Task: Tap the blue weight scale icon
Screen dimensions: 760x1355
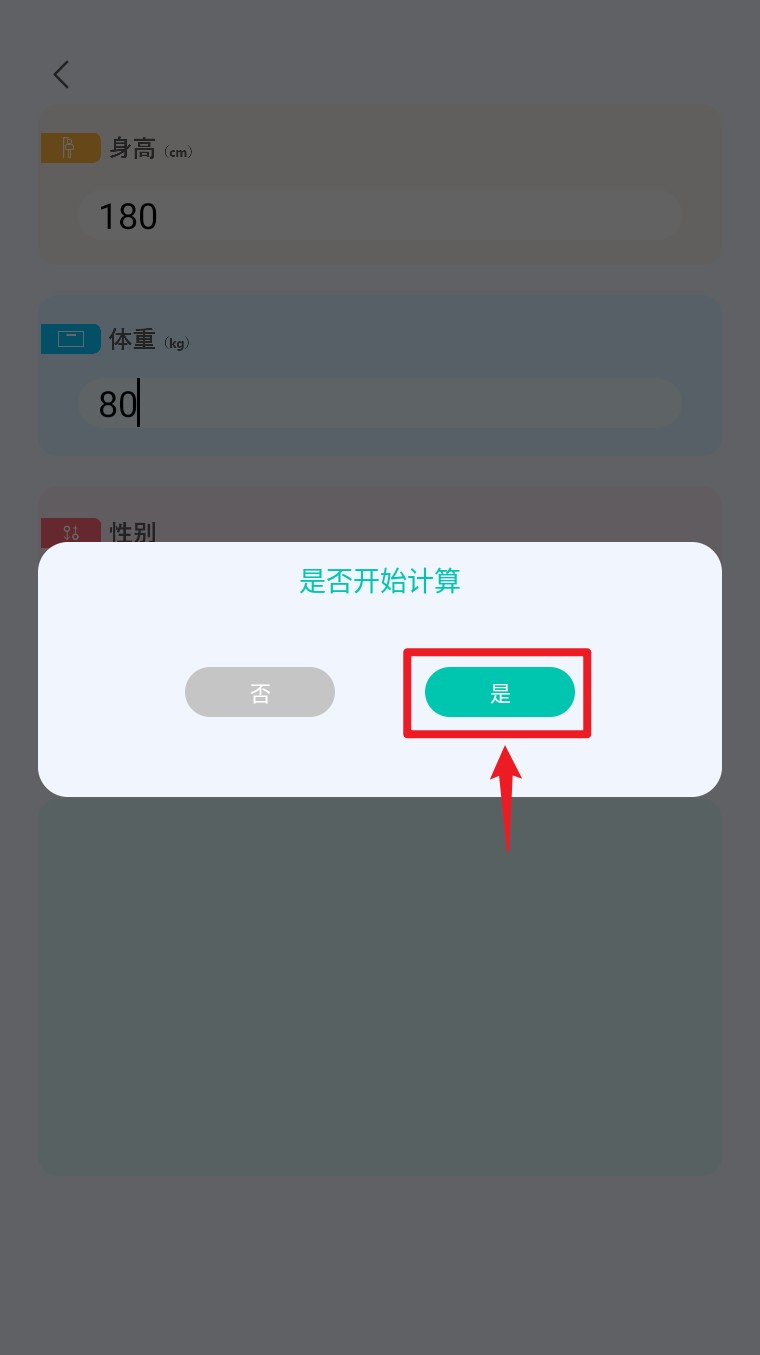Action: pyautogui.click(x=70, y=339)
